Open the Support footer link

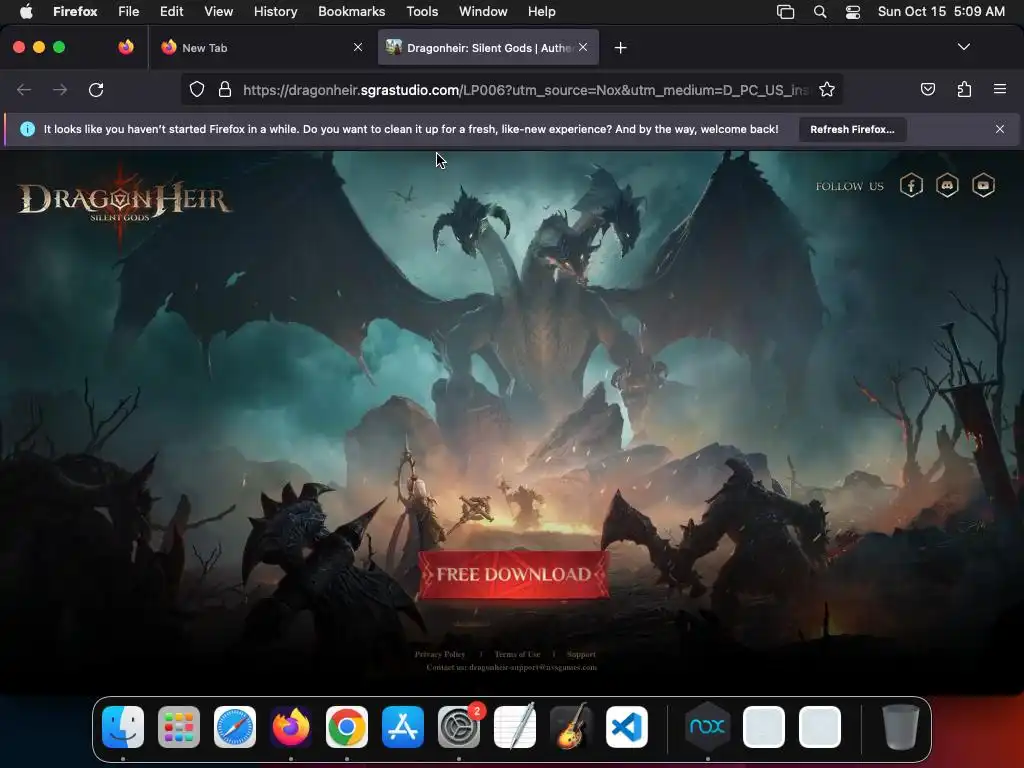tap(581, 654)
